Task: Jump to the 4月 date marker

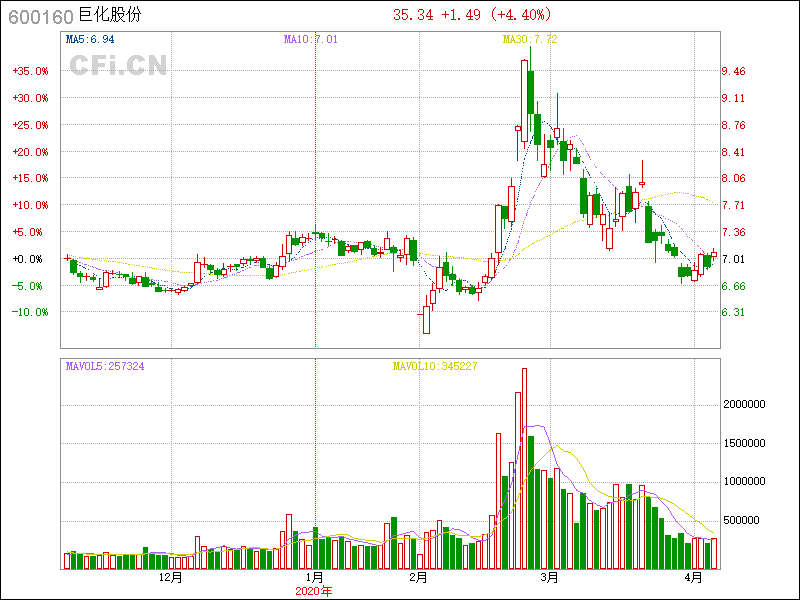Action: 693,578
